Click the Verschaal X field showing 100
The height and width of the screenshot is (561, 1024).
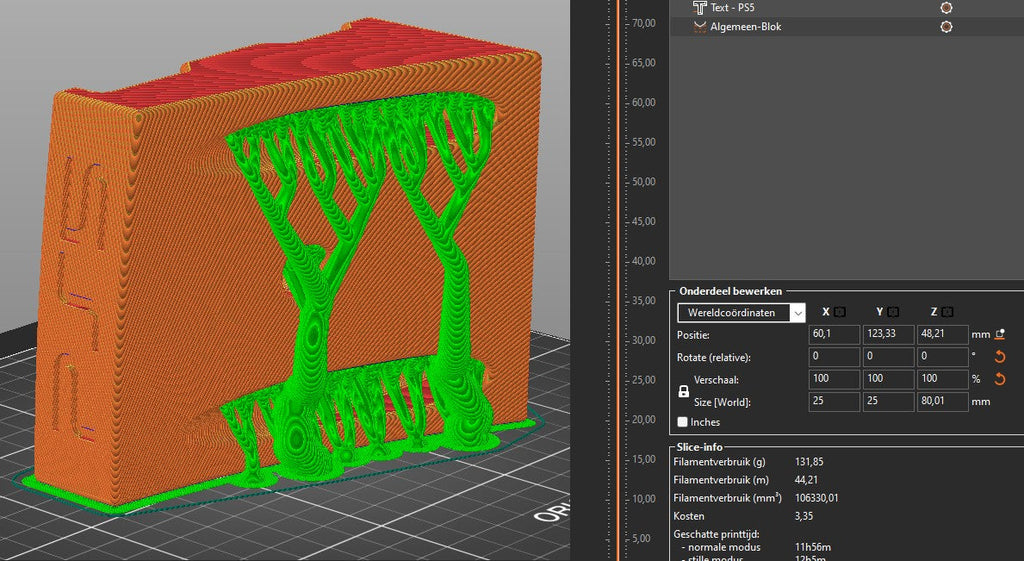tap(834, 380)
